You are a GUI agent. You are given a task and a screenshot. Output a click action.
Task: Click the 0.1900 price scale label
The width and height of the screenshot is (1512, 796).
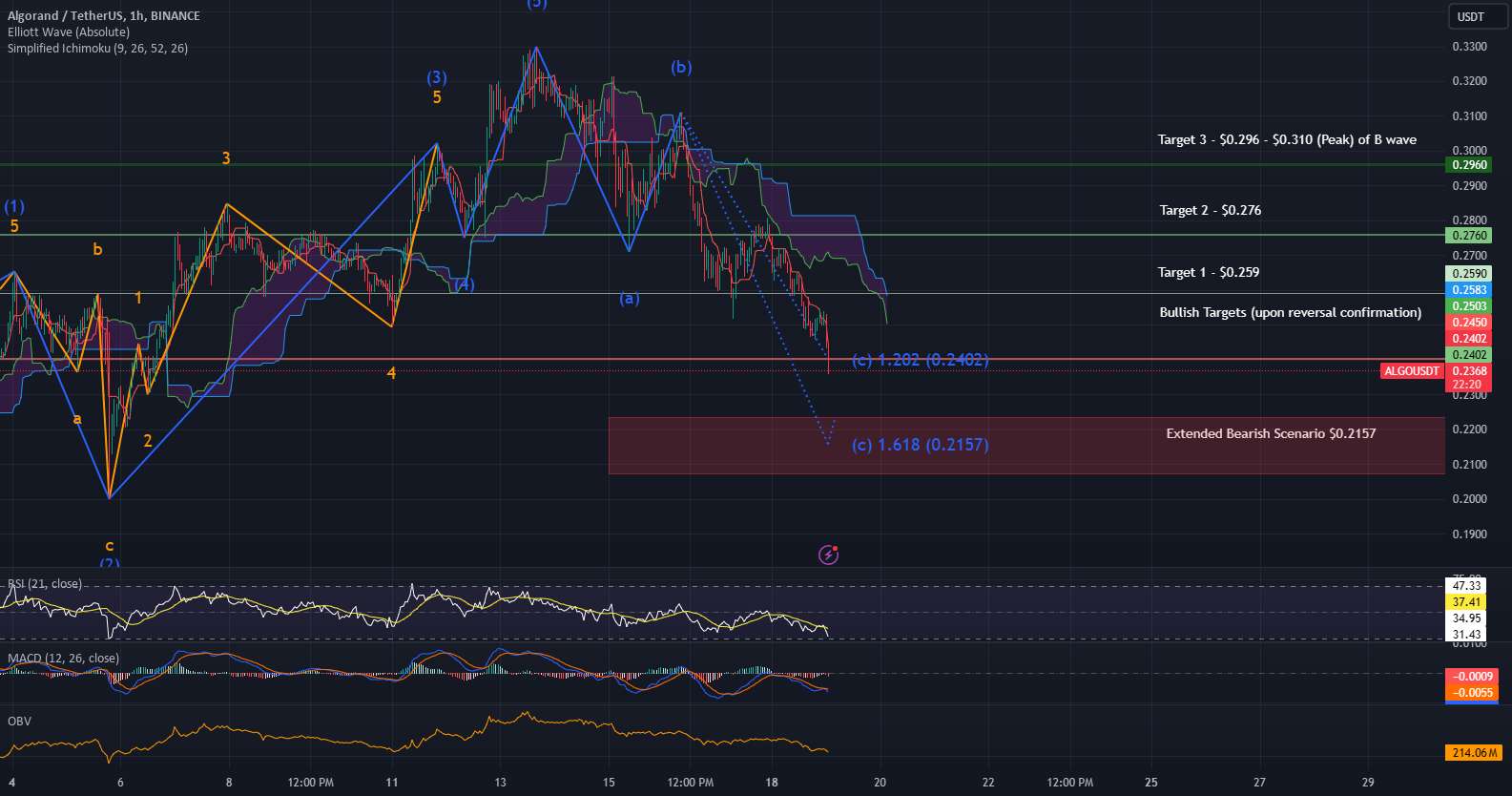1469,534
